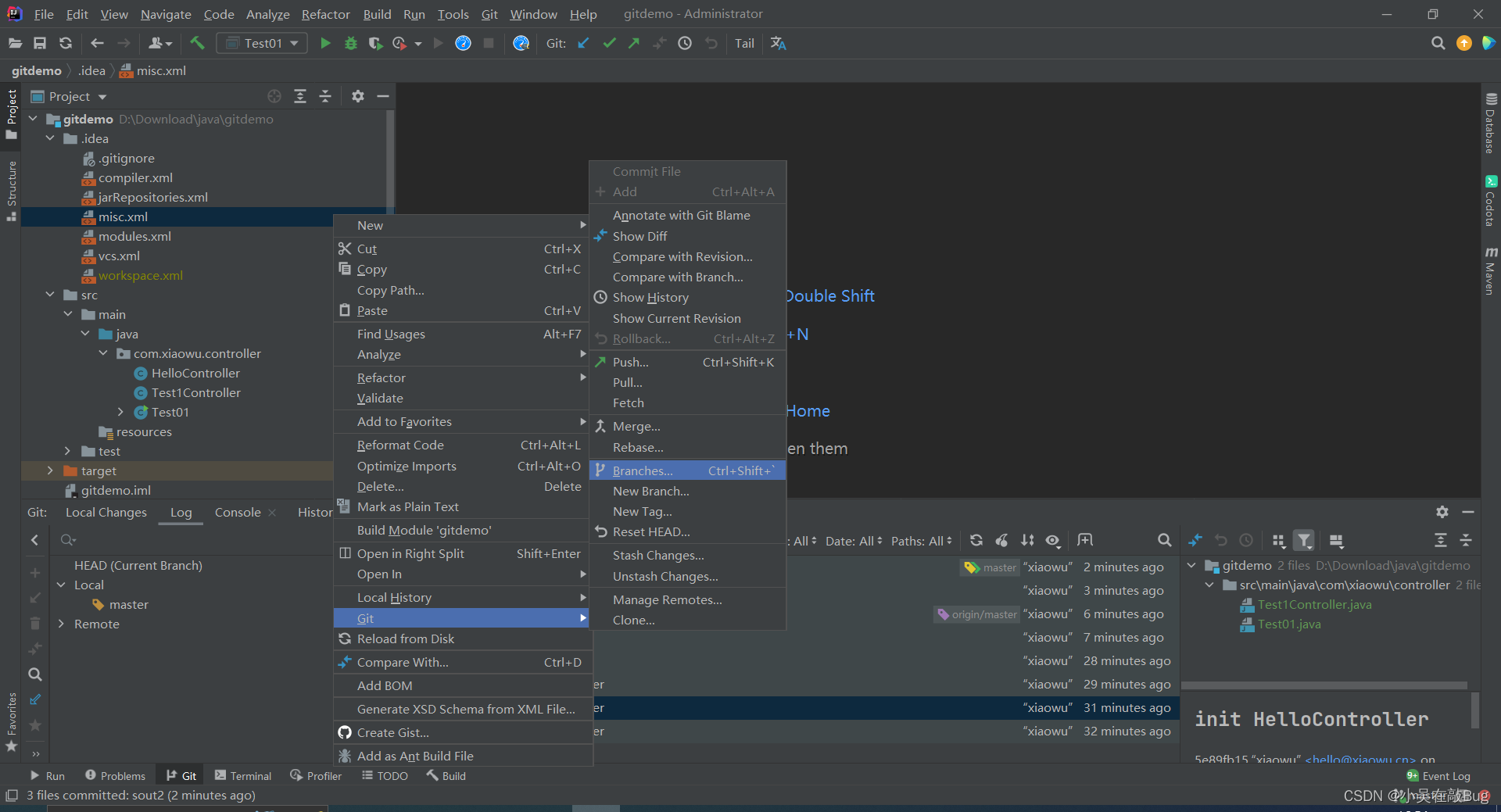Open the Maven side panel

coord(1491,270)
